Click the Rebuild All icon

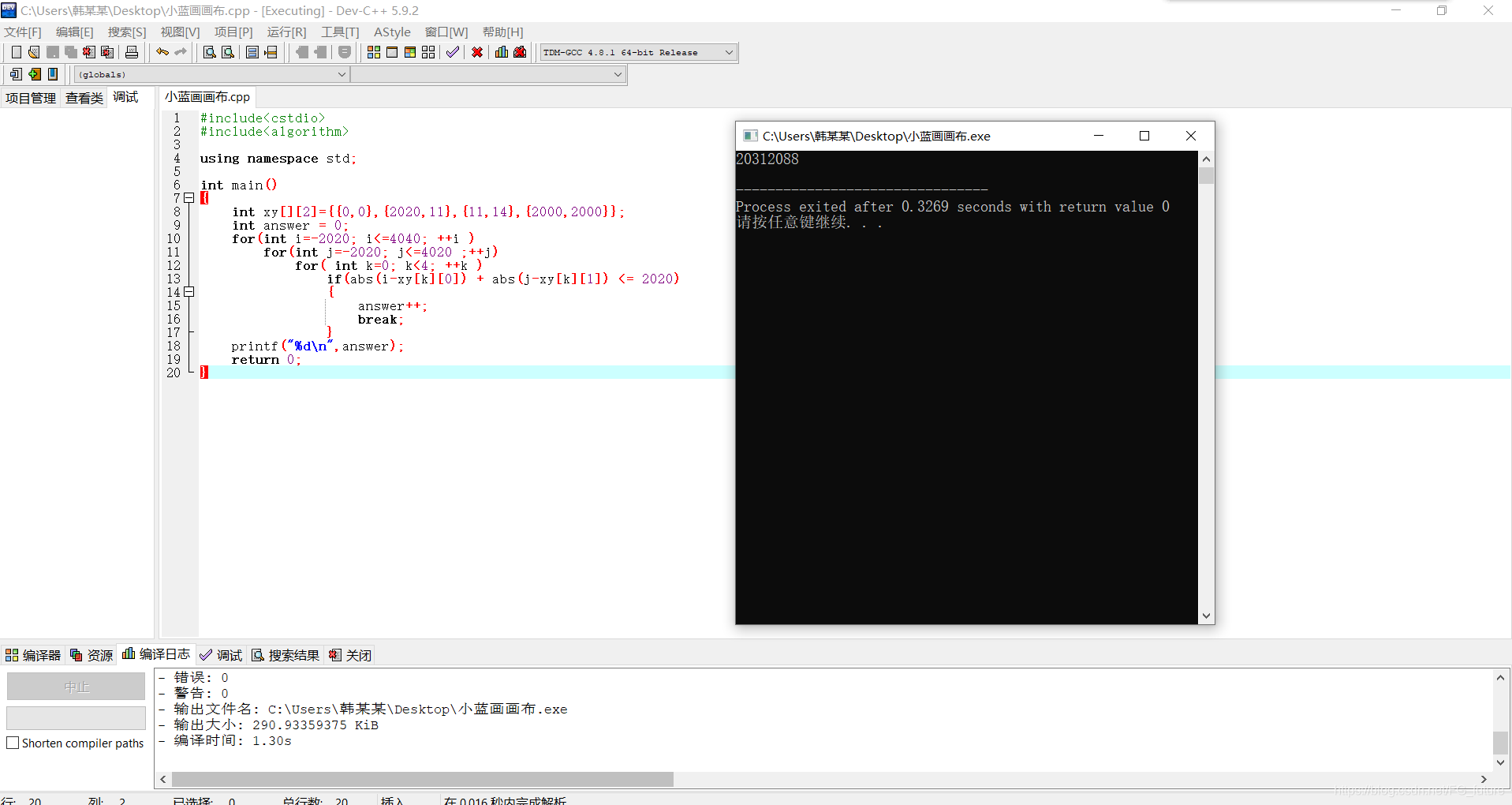(x=428, y=52)
